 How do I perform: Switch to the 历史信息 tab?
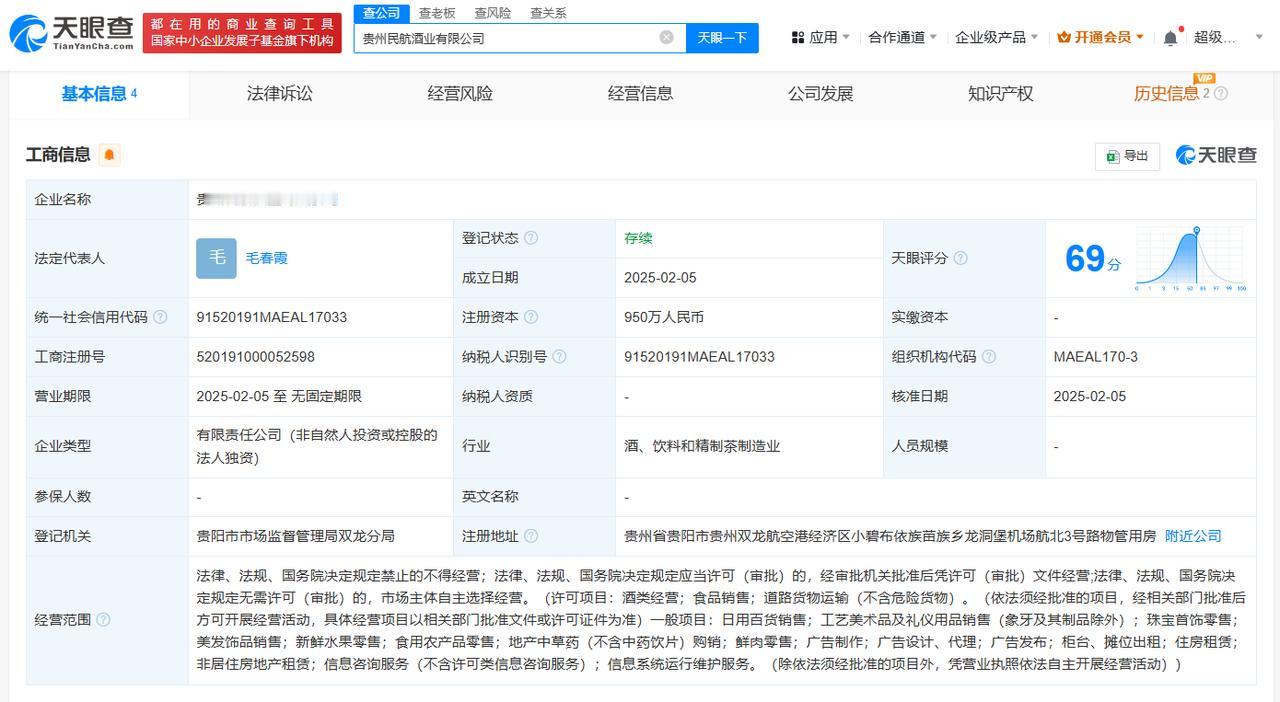1166,94
